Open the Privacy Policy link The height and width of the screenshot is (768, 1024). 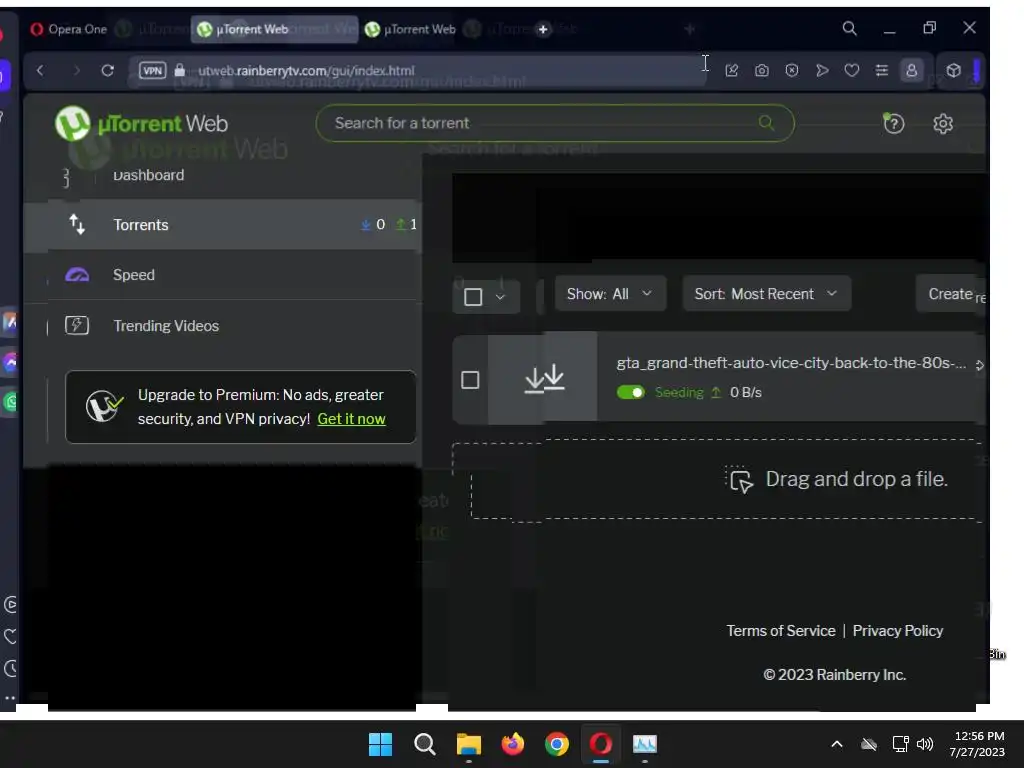point(898,631)
